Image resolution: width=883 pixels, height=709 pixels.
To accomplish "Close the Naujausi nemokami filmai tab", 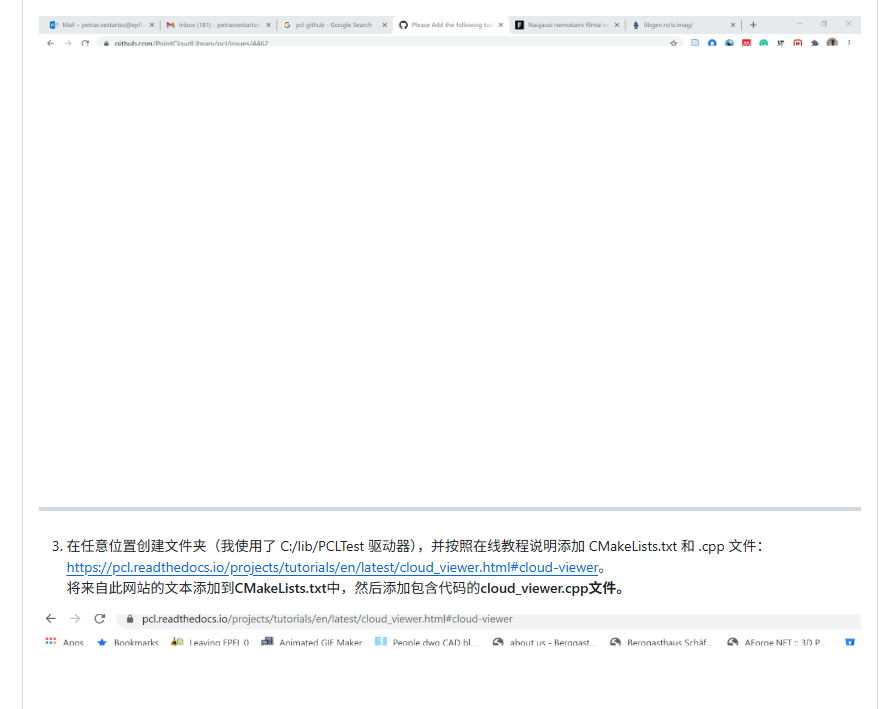I will coord(617,25).
